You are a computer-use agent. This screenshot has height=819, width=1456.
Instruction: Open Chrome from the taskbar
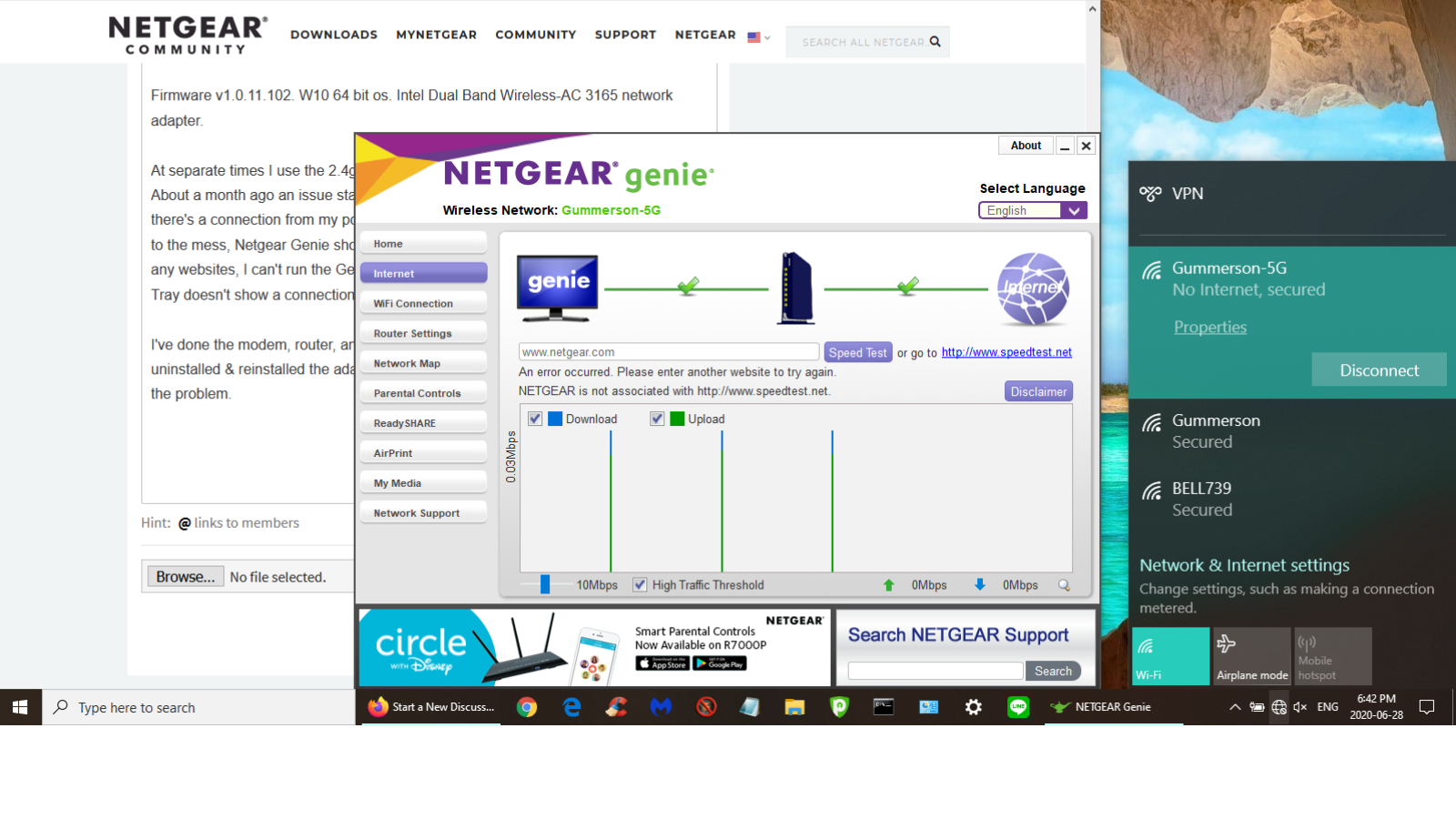[x=527, y=707]
